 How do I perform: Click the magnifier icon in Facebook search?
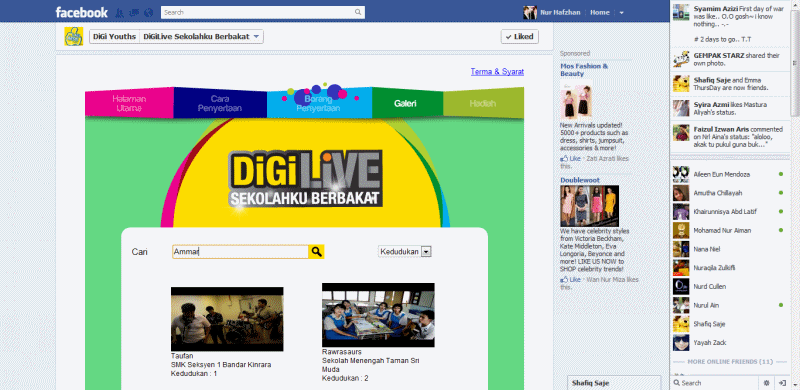pos(359,12)
